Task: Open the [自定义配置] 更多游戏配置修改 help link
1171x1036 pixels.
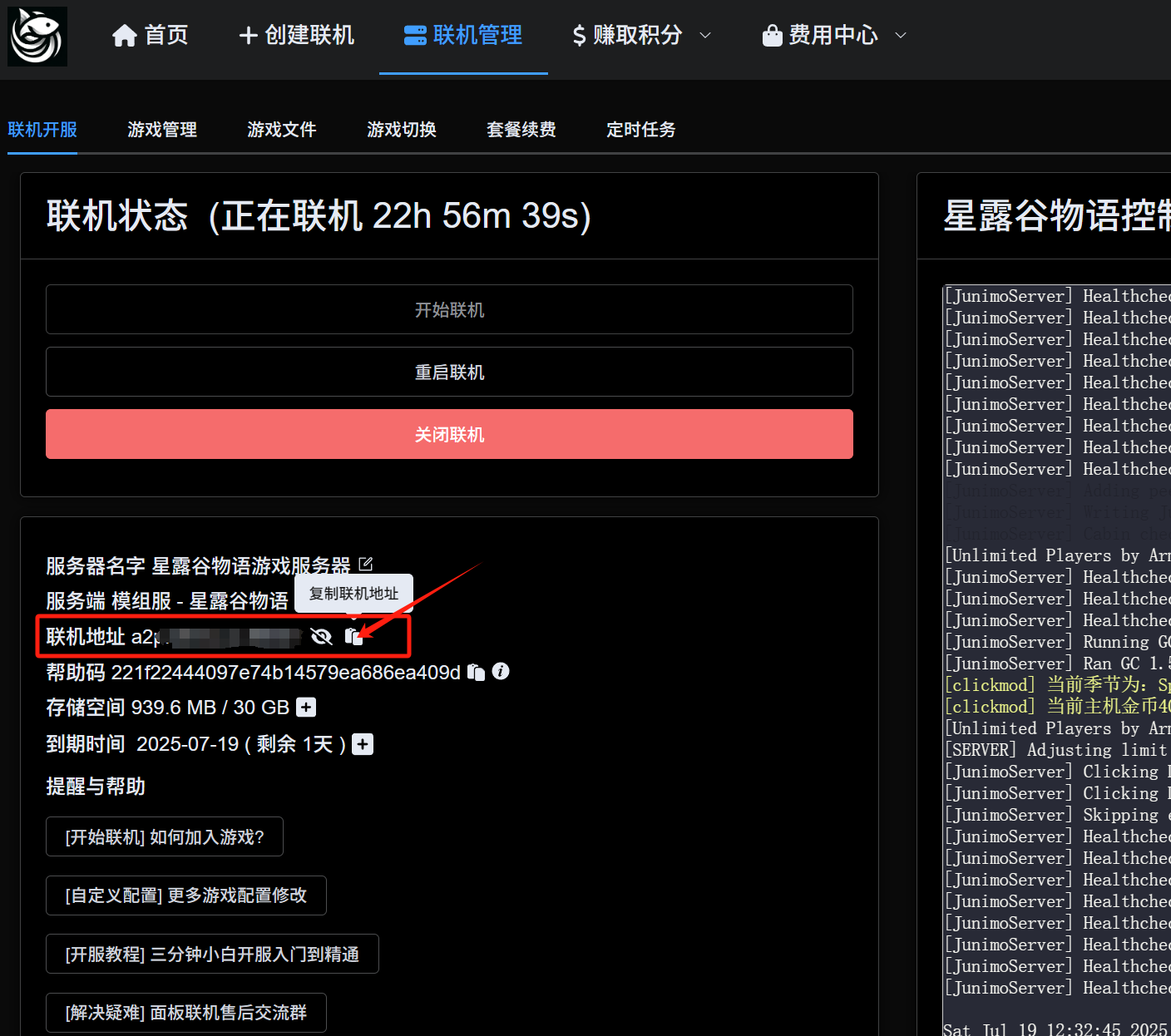Action: [186, 895]
